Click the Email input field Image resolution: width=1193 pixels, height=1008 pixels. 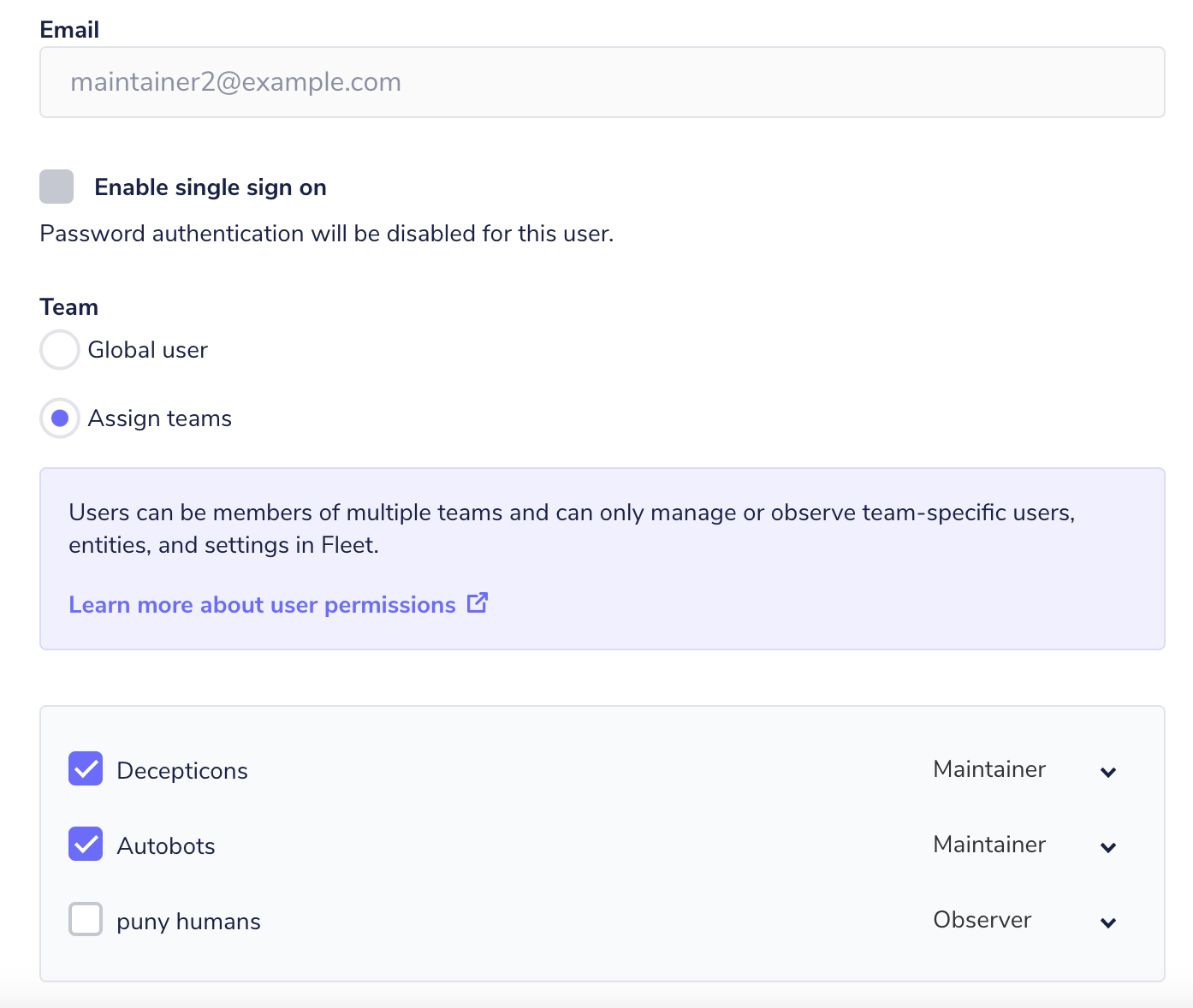pos(602,82)
